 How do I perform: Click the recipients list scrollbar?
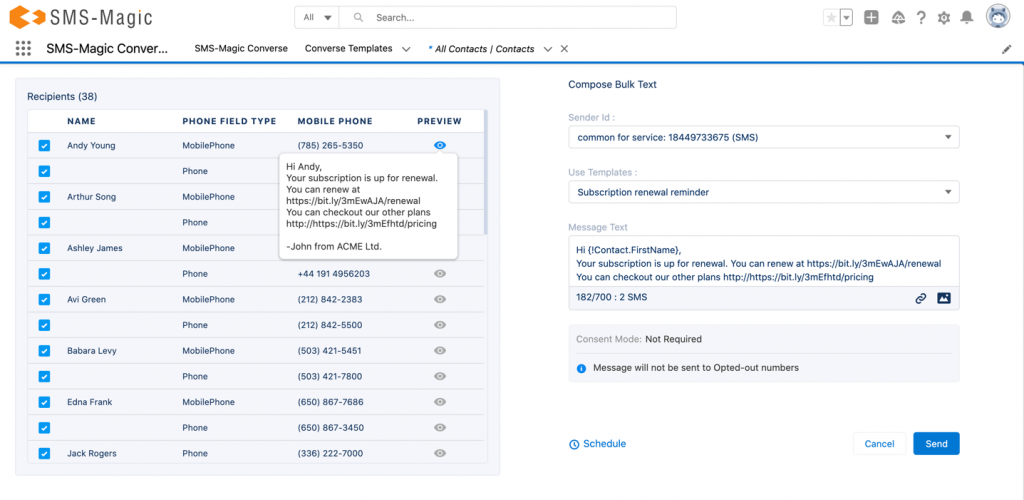(x=485, y=172)
